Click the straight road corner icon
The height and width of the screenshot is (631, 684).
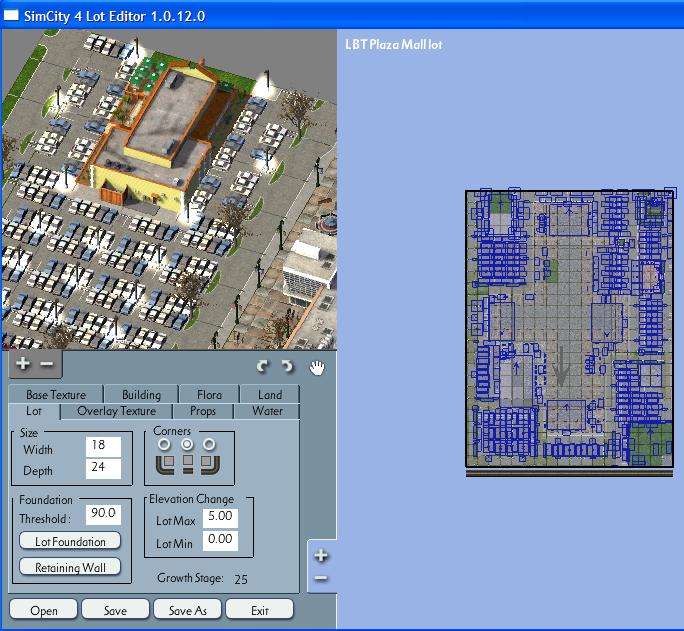[x=188, y=464]
